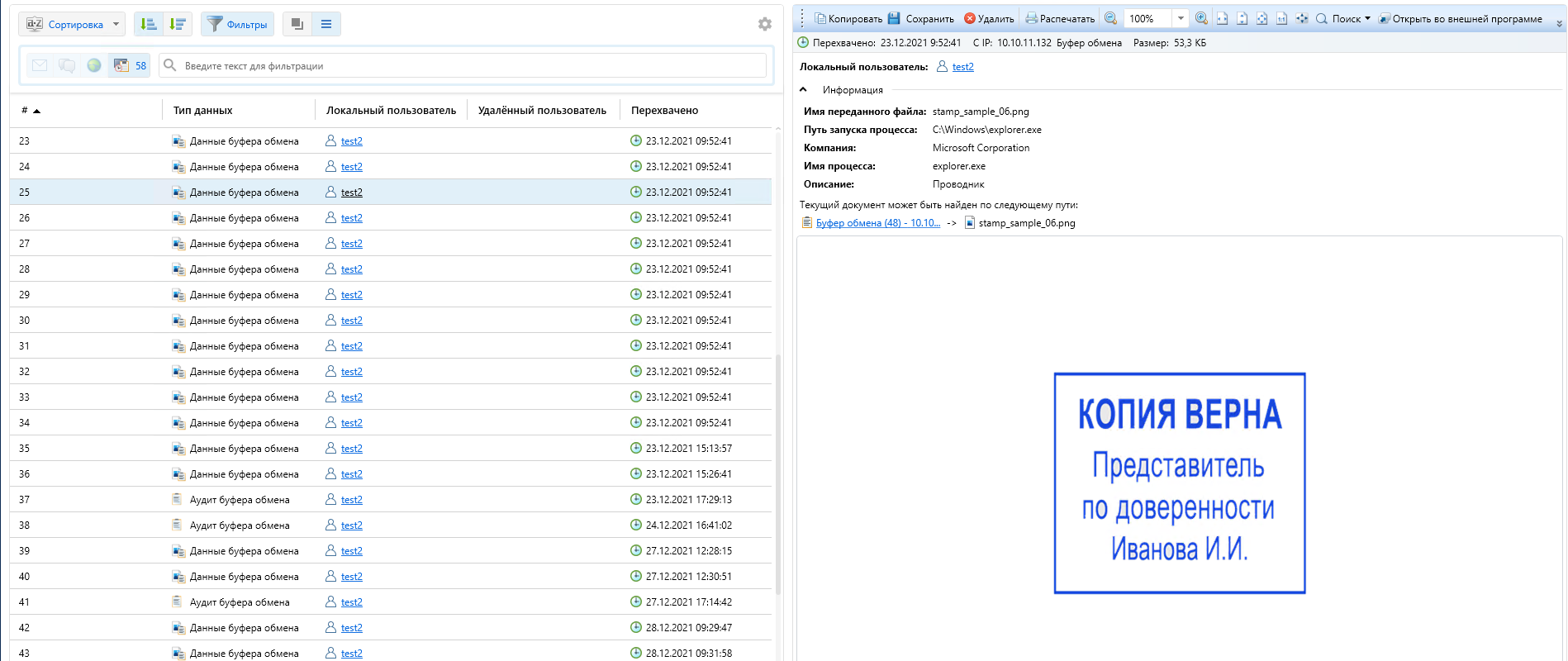This screenshot has height=661, width=1568.
Task: Open the zoom percentage dropdown arrow
Action: click(1181, 18)
